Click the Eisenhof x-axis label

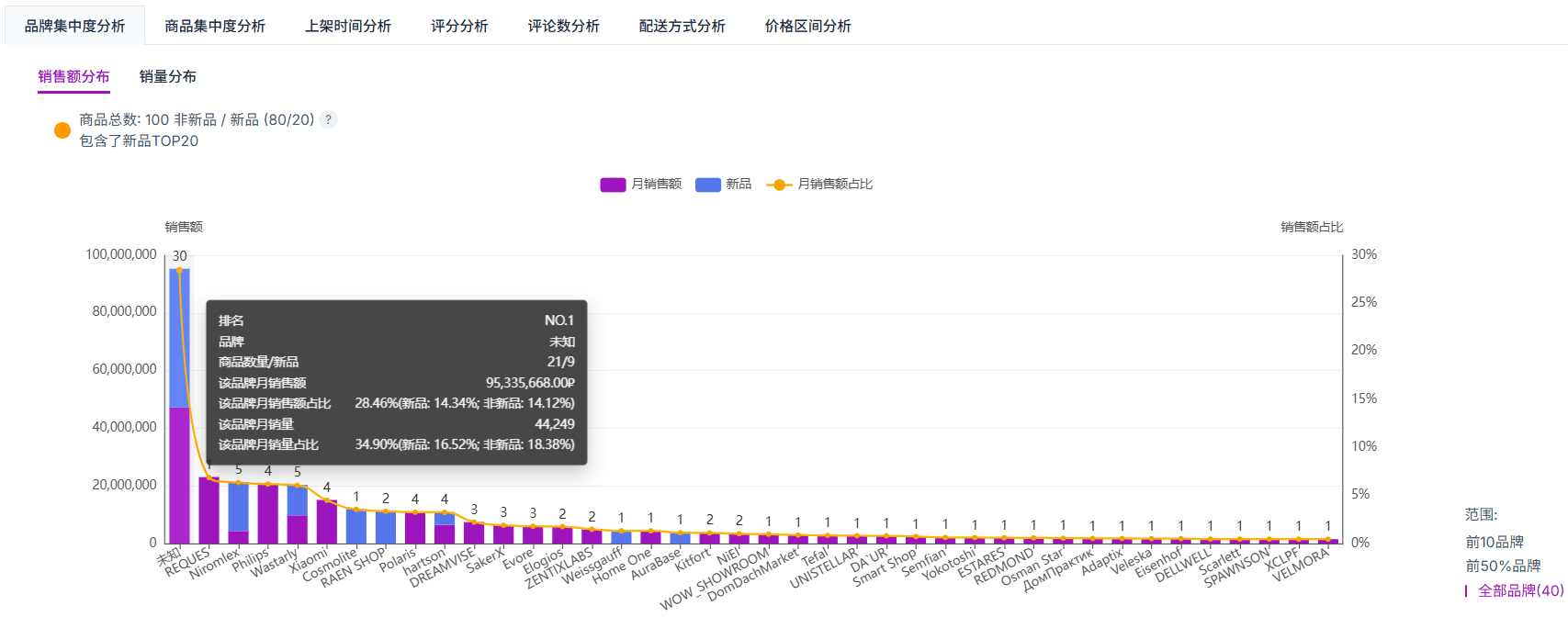tap(1160, 563)
